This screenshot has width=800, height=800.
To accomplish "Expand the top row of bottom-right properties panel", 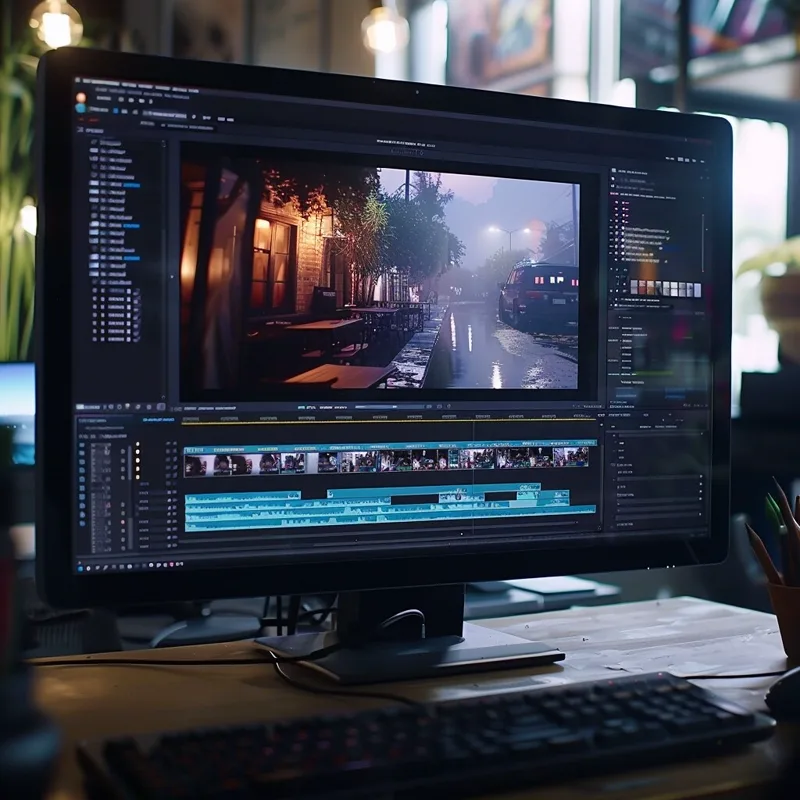I will click(x=658, y=436).
